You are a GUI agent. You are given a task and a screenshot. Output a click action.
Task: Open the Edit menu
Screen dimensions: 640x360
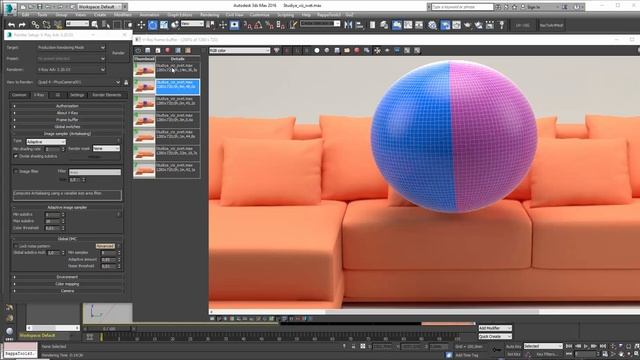[x=25, y=15]
